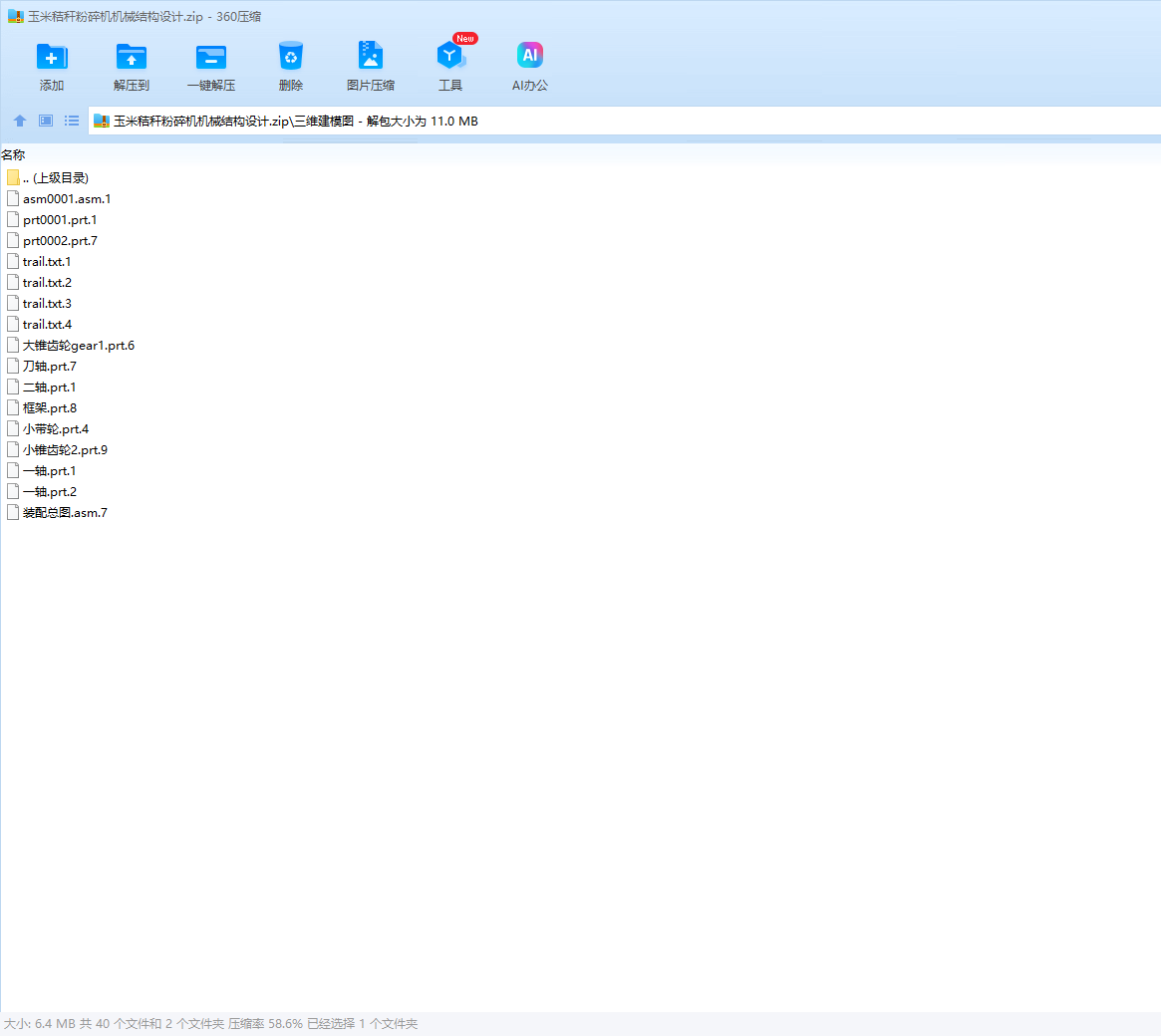The width and height of the screenshot is (1161, 1036).
Task: Select file 一轴.prt.2
Action: click(50, 491)
